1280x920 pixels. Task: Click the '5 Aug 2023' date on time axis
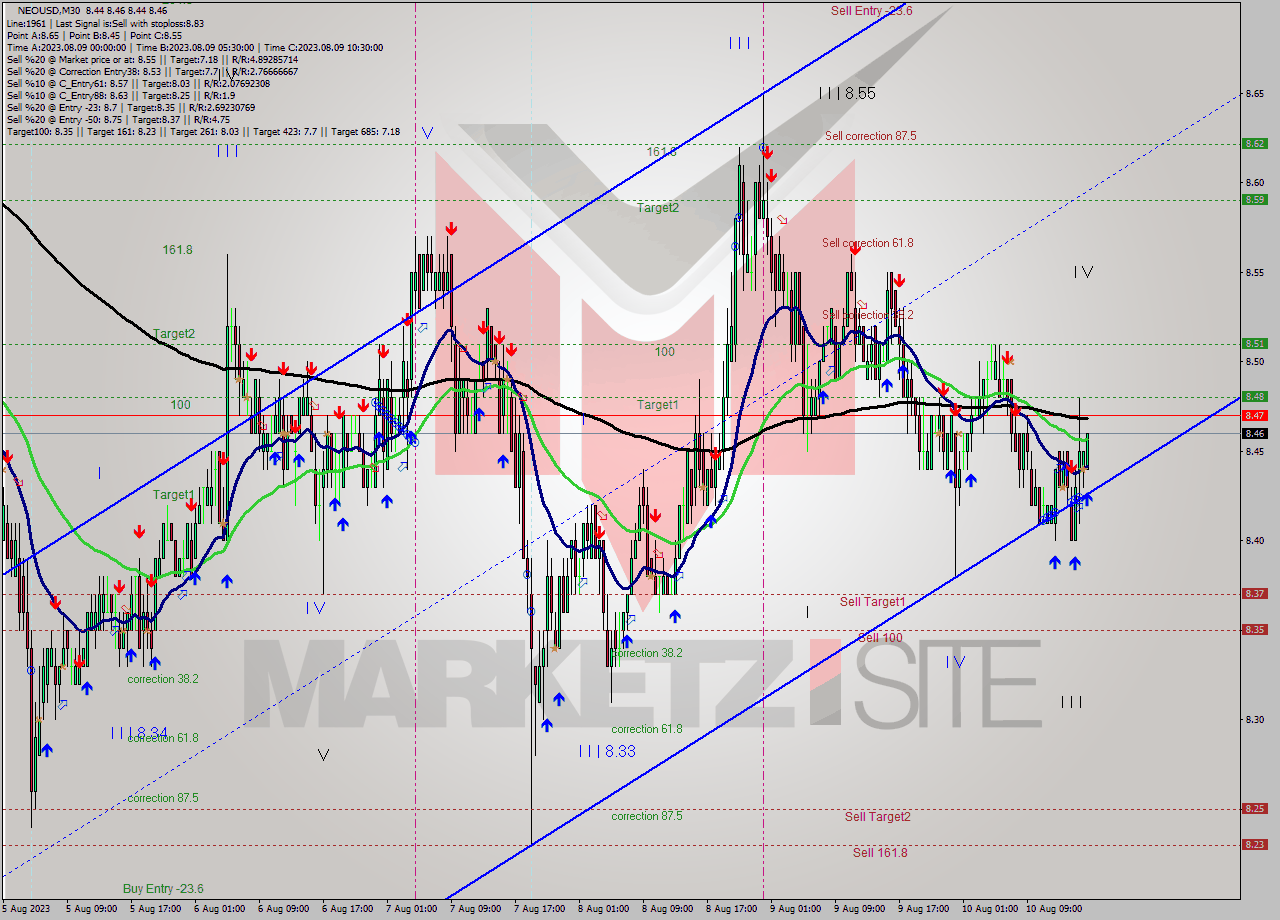click(x=25, y=909)
